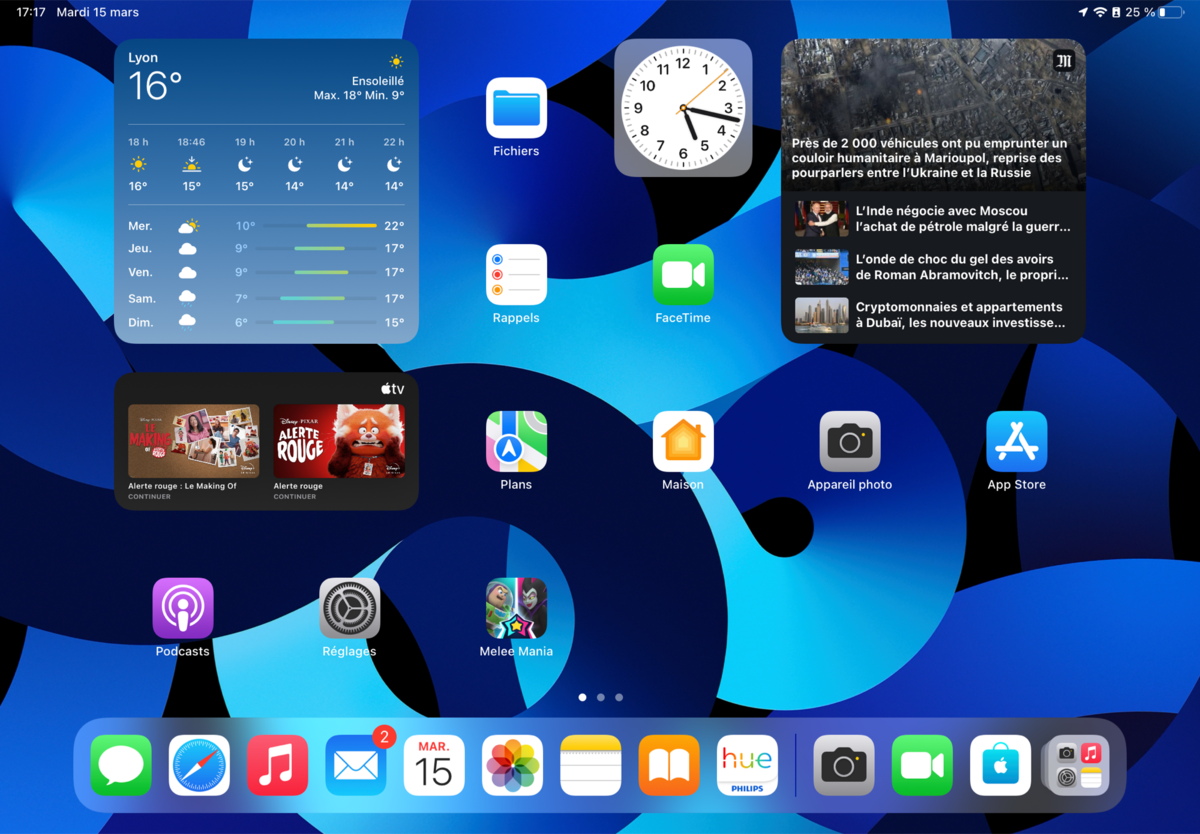1200x834 pixels.
Task: Tap the Wi-Fi icon in status bar
Action: tap(1100, 12)
